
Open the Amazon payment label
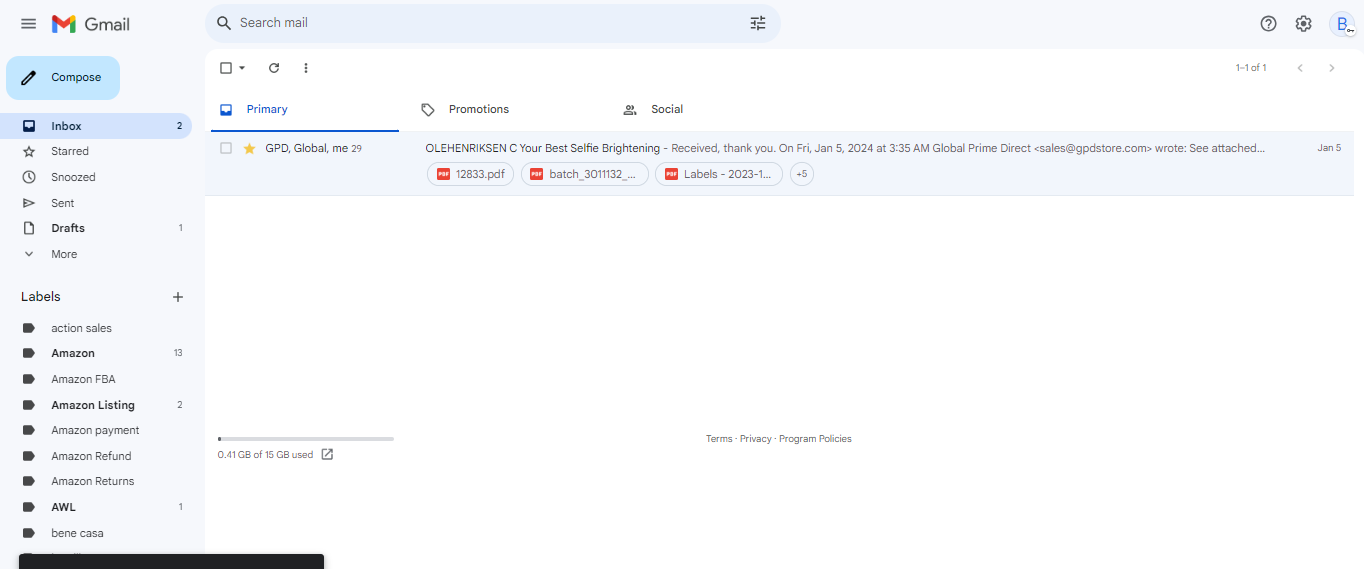point(96,430)
